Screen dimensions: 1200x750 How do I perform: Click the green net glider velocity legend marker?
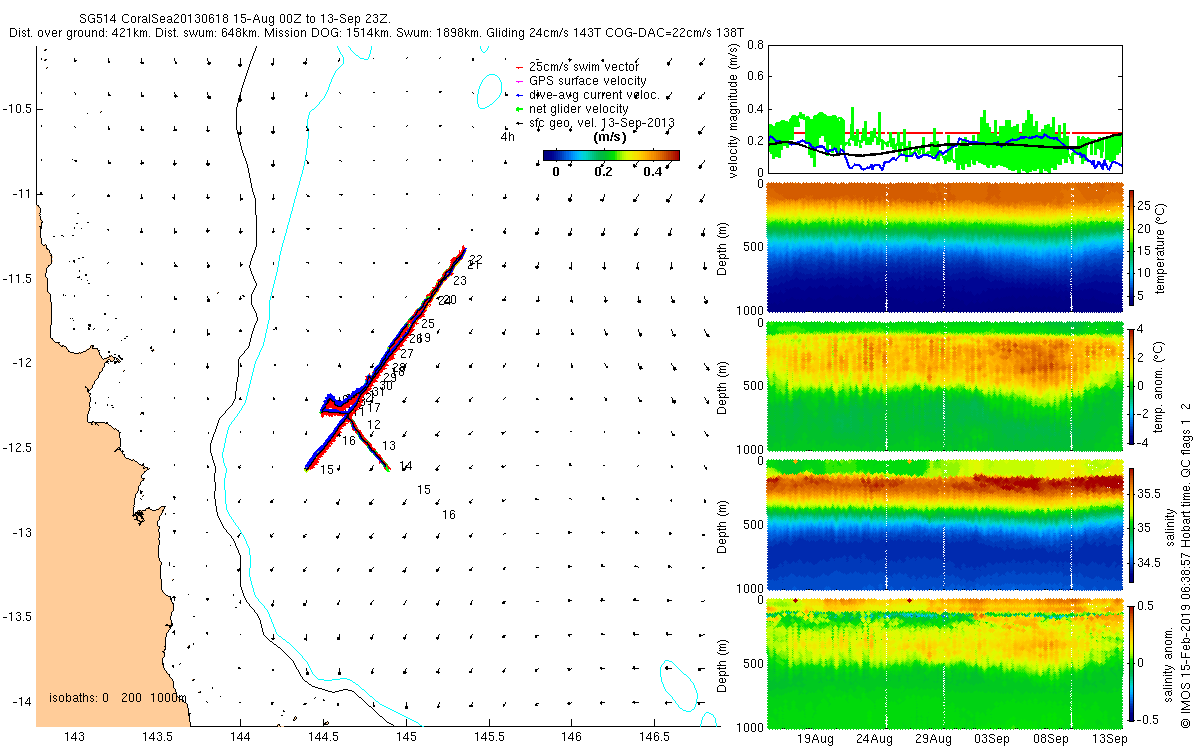pyautogui.click(x=519, y=108)
